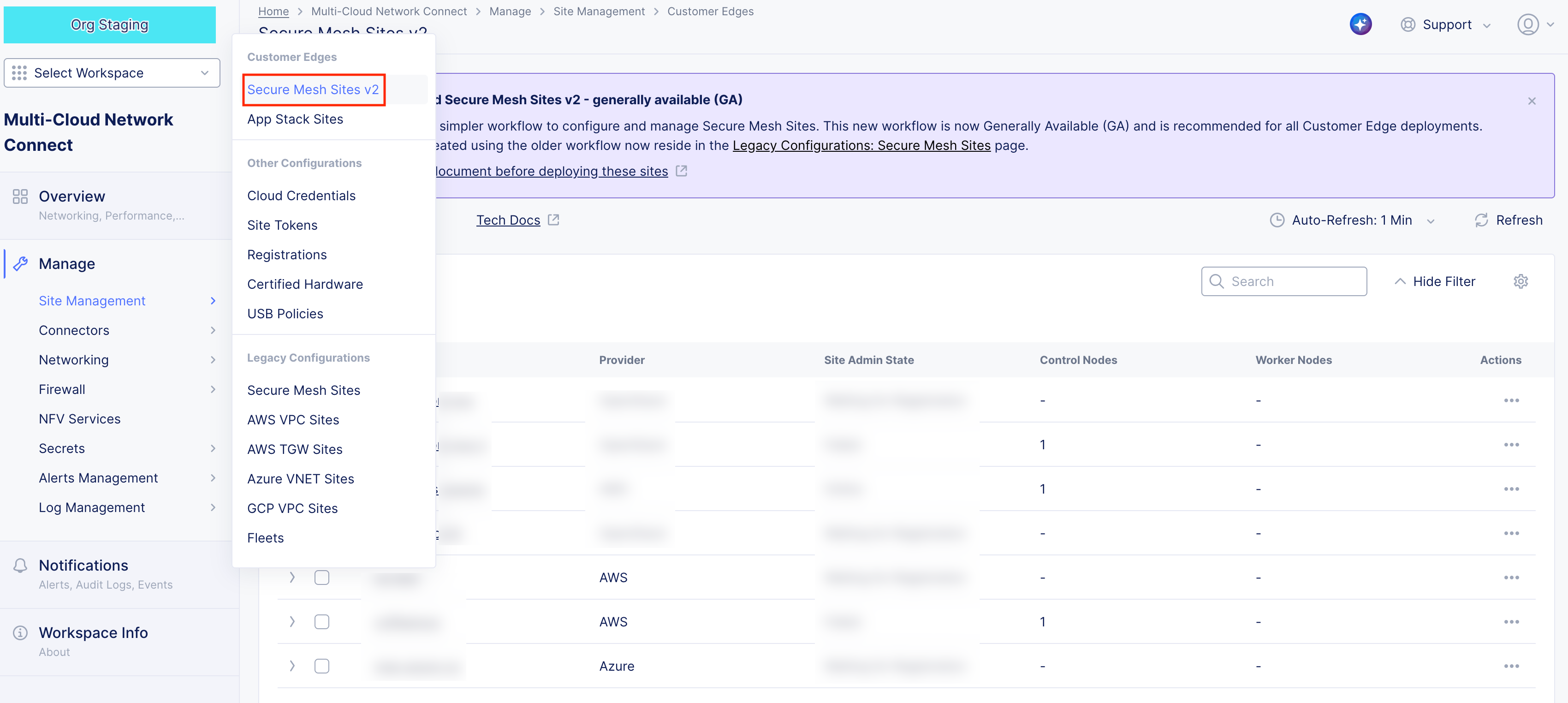Image resolution: width=1568 pixels, height=703 pixels.
Task: Click the Home breadcrumb link
Action: [273, 11]
